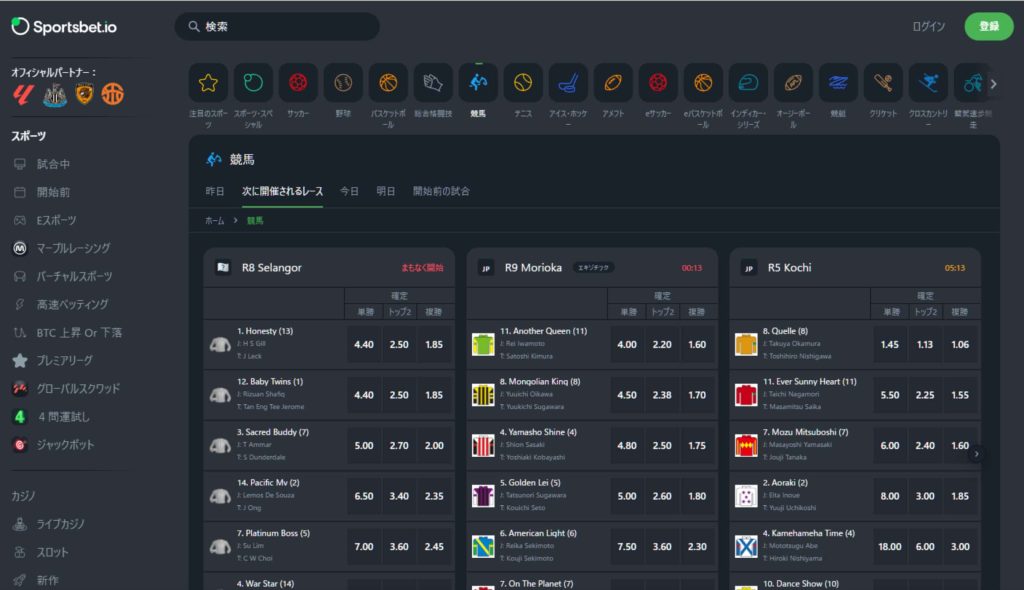The width and height of the screenshot is (1024, 590).
Task: Switch to the 開始前の試合 tab
Action: tap(441, 191)
